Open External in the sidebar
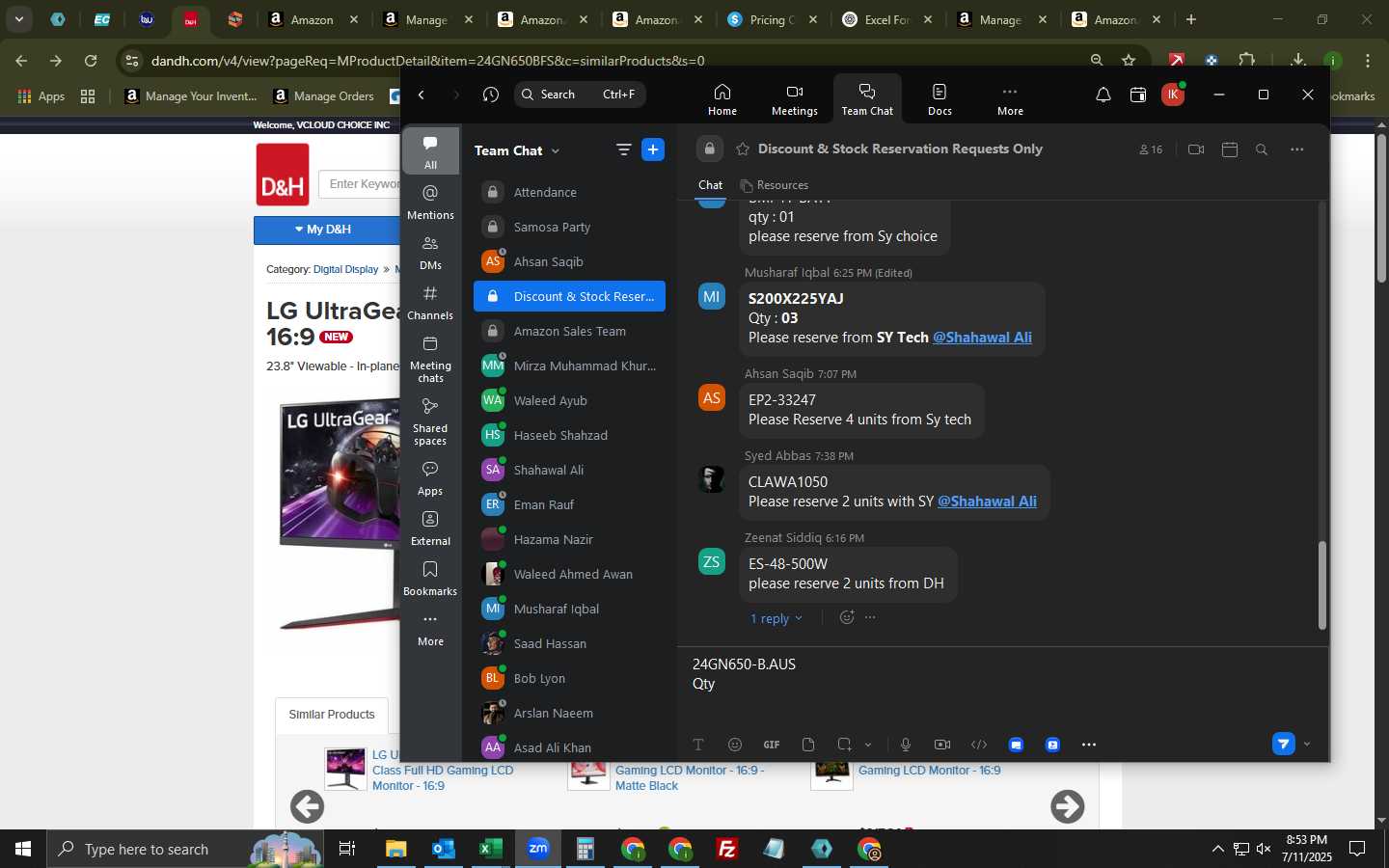This screenshot has height=868, width=1389. point(430,529)
